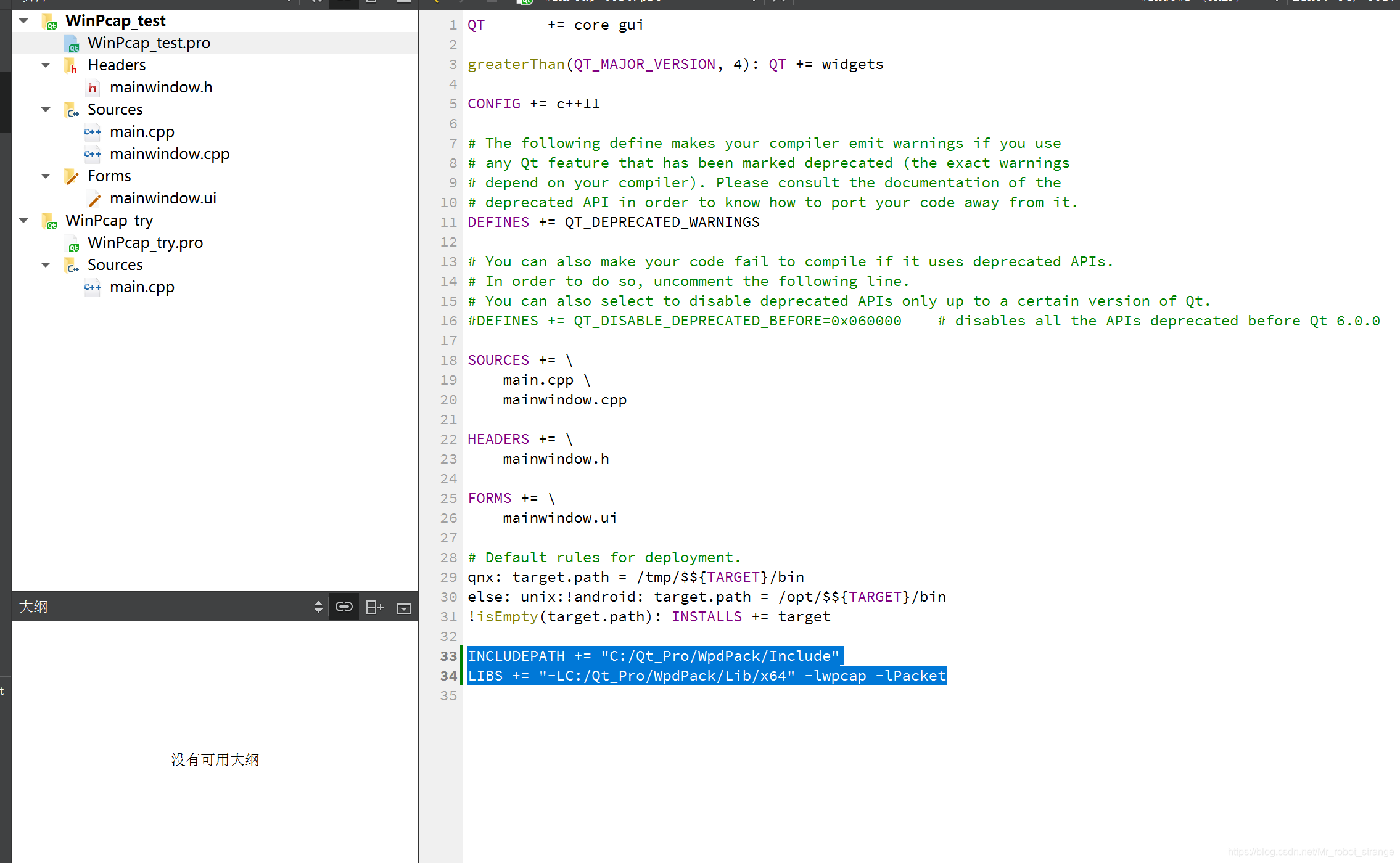Collapse the Forms folder arrow
Screen dimensions: 1400x863
tap(46, 176)
